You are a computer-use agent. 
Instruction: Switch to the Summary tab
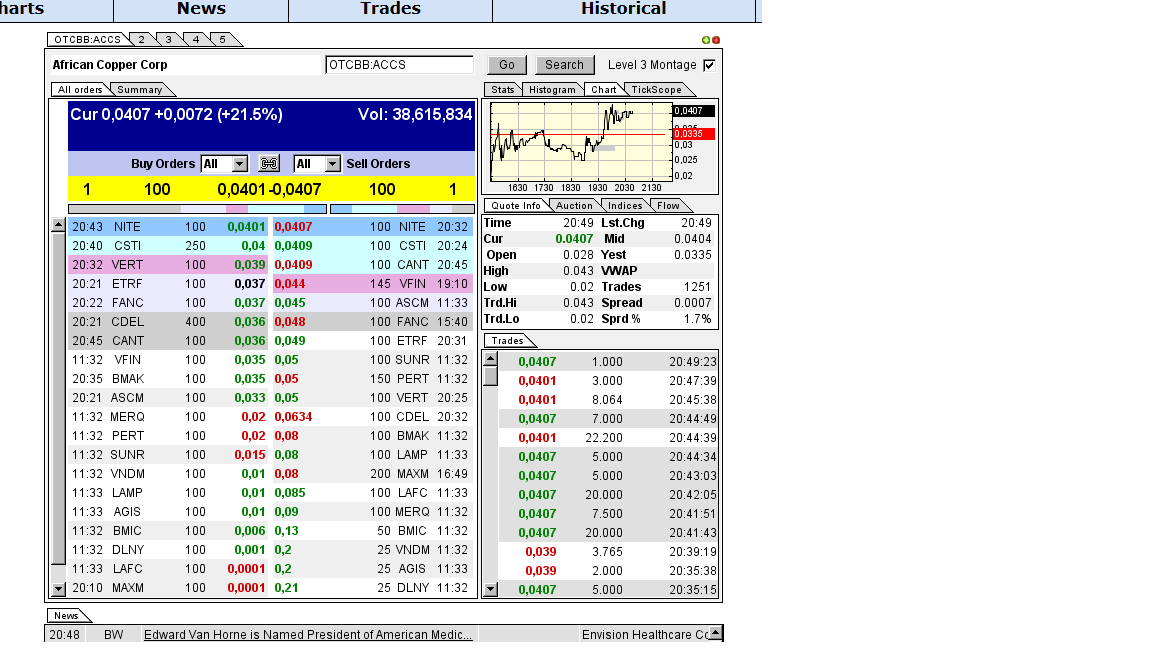pyautogui.click(x=140, y=90)
